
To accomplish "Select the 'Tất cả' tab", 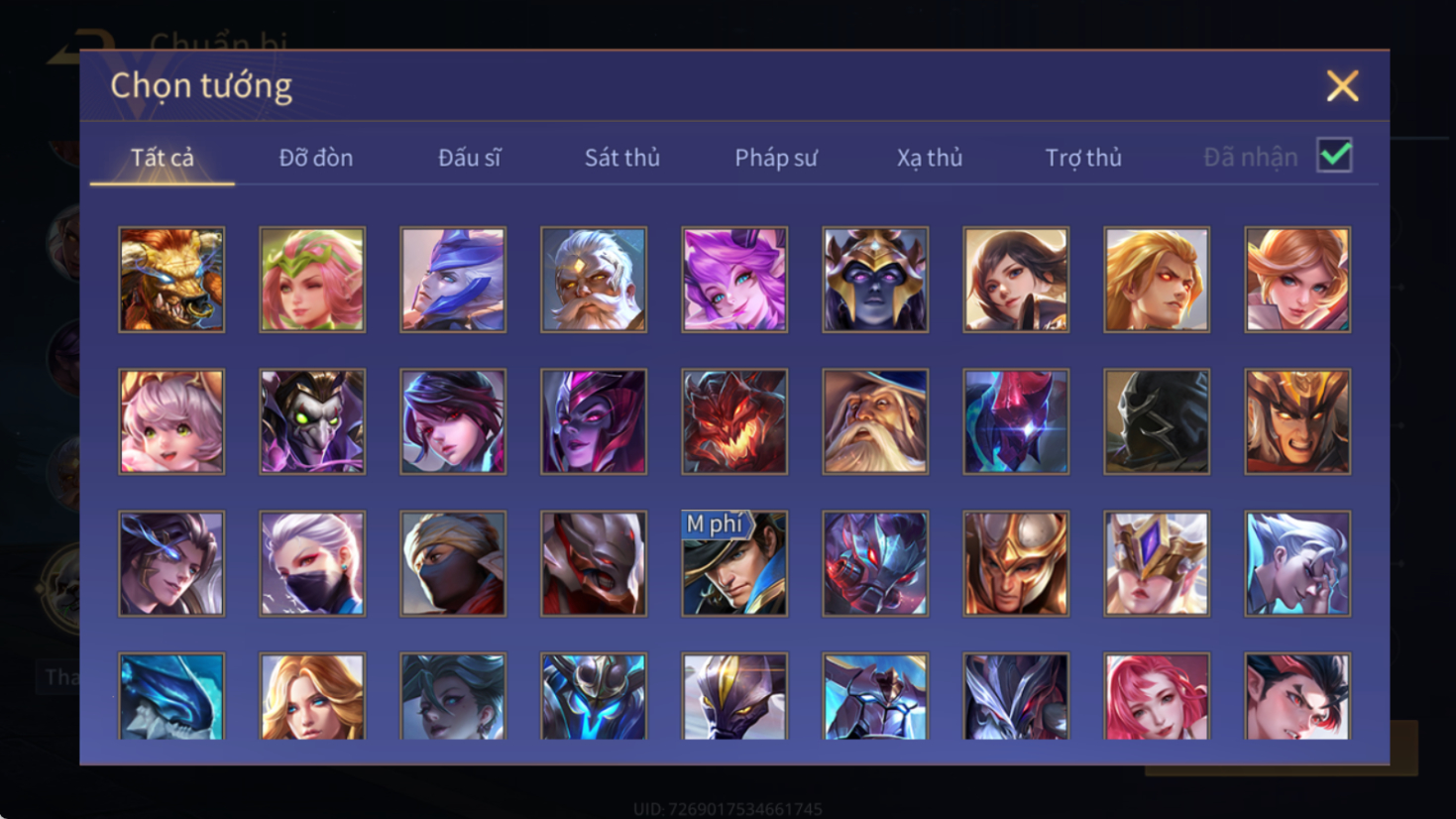I will (163, 158).
